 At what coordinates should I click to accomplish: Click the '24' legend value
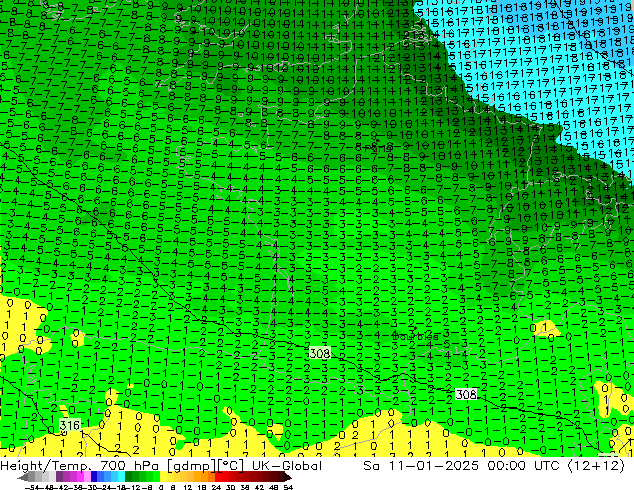(x=217, y=487)
